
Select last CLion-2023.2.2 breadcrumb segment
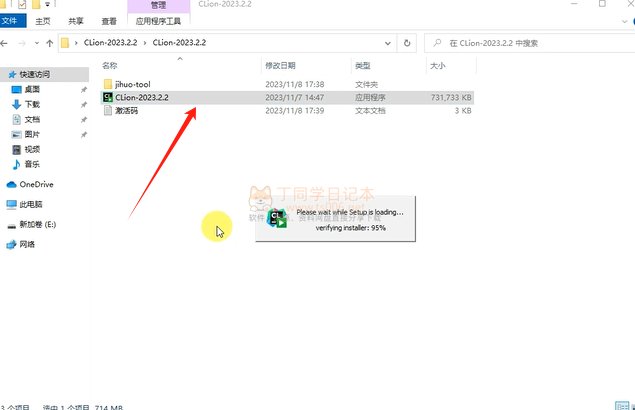tap(179, 43)
